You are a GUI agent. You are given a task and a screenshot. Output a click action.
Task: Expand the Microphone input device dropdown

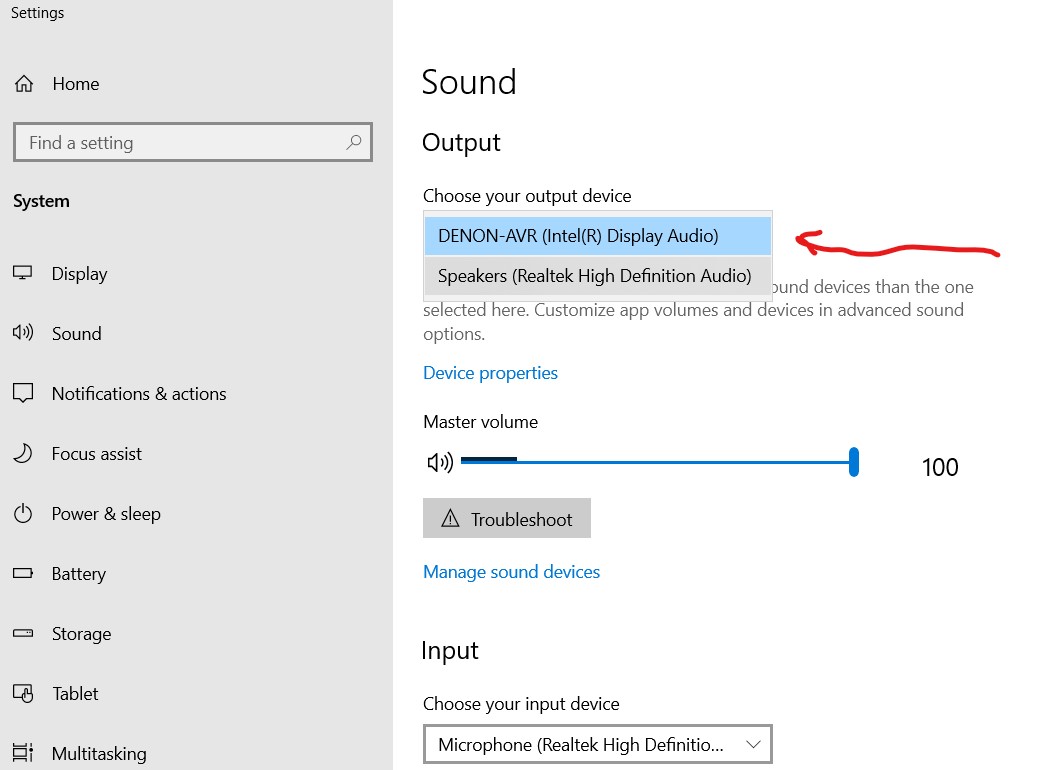click(597, 744)
